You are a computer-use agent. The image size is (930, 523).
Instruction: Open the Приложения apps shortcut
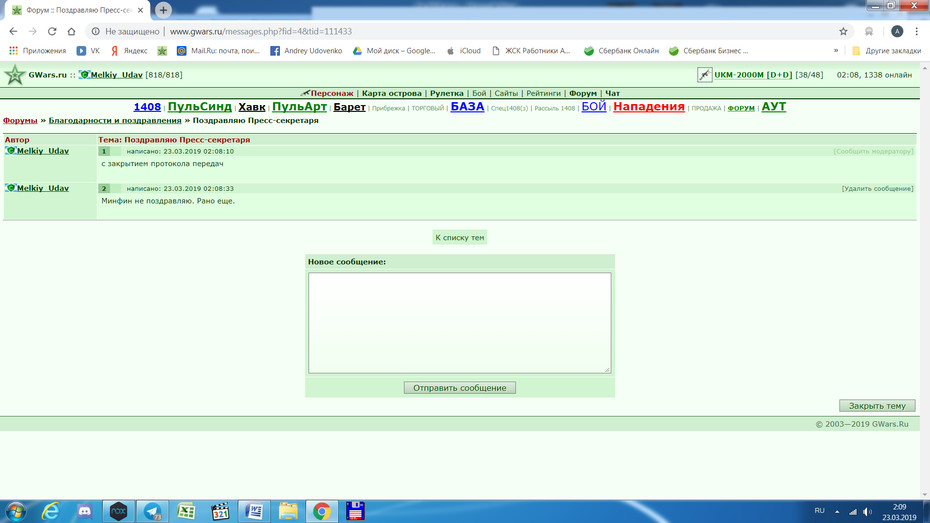tap(37, 51)
